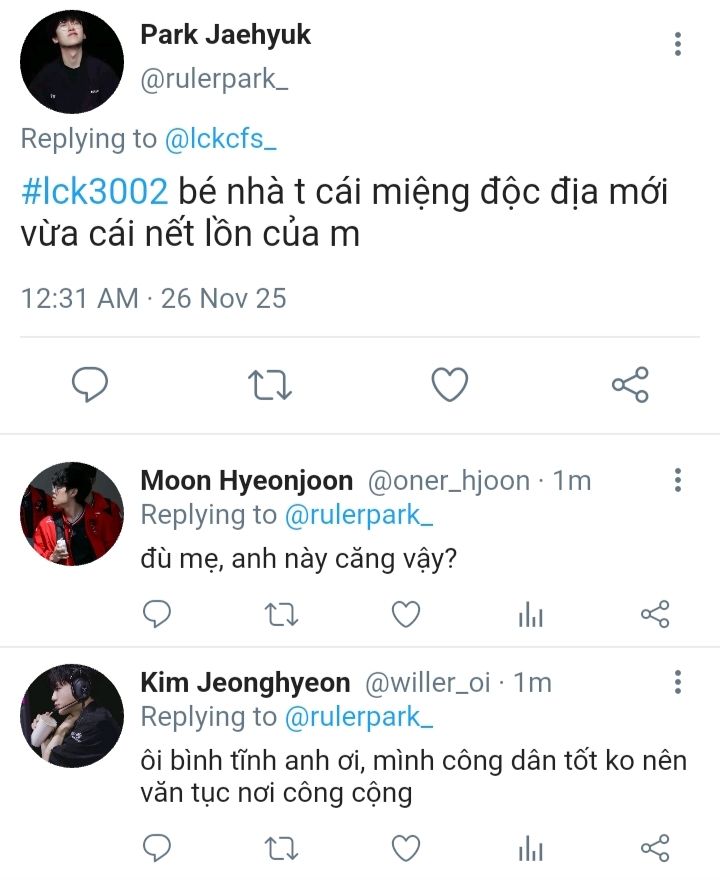Viewport: 720px width, 880px height.
Task: Share Moon Hyeonjoon's reply
Action: point(654,614)
